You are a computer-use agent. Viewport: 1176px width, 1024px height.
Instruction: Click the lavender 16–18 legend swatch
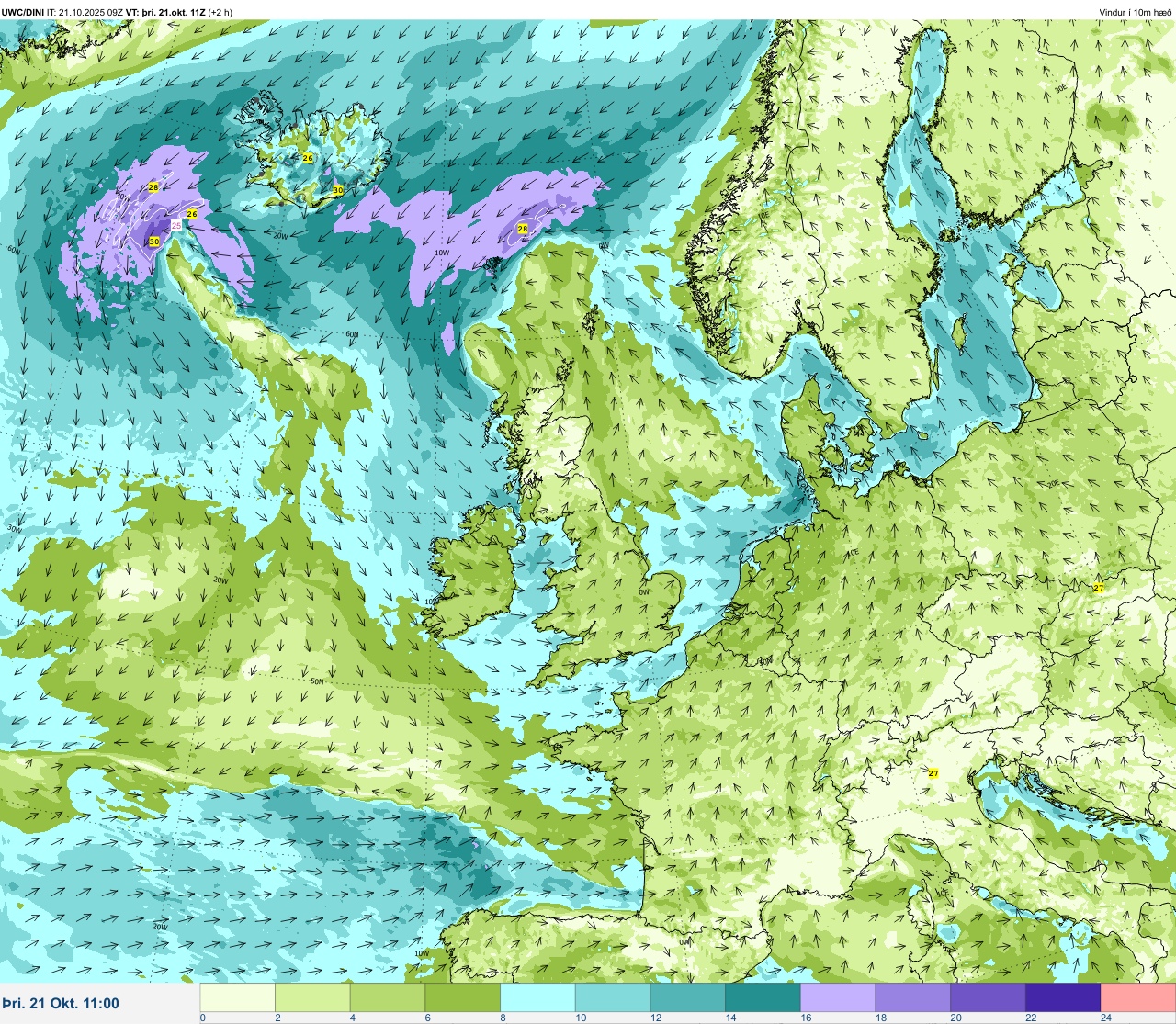point(838,997)
